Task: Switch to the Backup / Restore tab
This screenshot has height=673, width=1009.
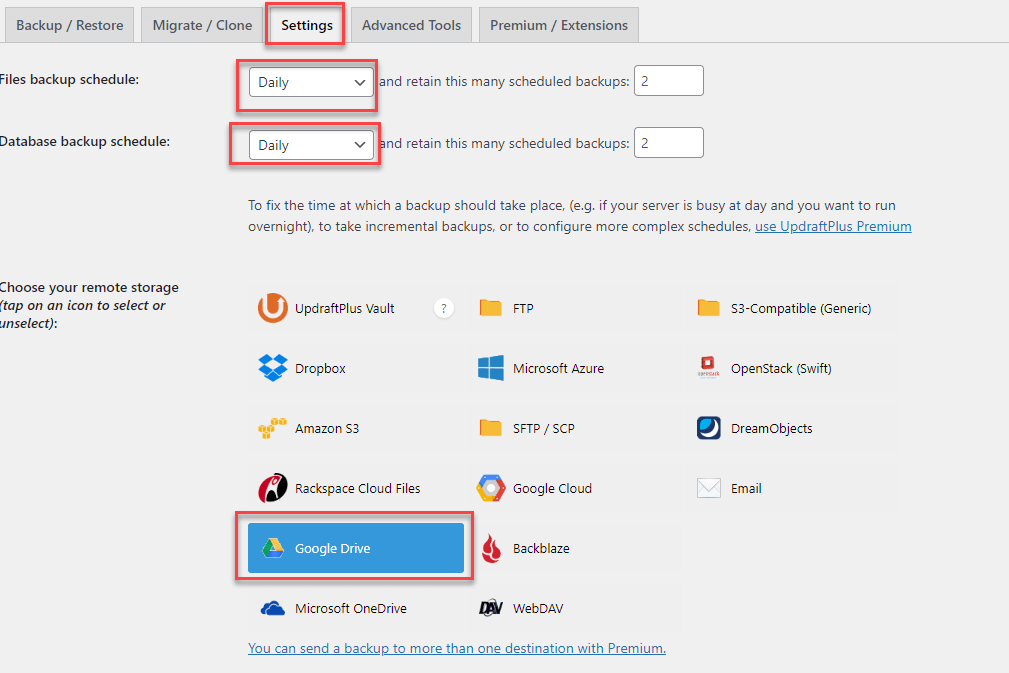Action: point(69,25)
